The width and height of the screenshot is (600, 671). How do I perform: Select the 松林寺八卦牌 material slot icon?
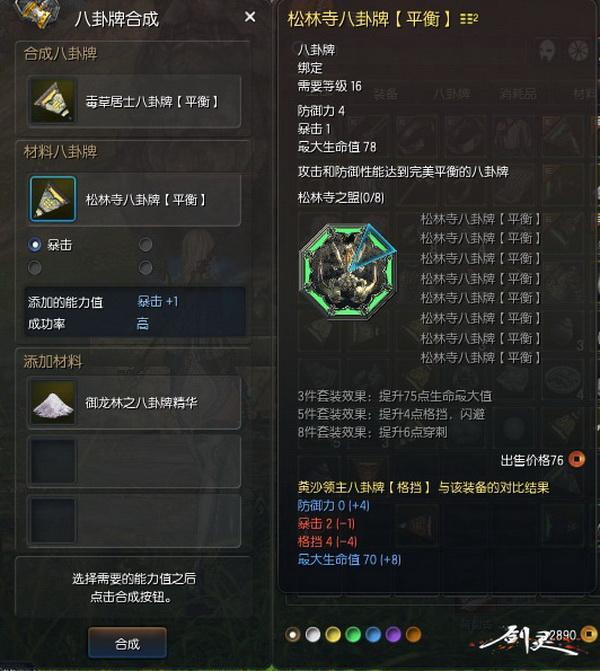pyautogui.click(x=53, y=199)
